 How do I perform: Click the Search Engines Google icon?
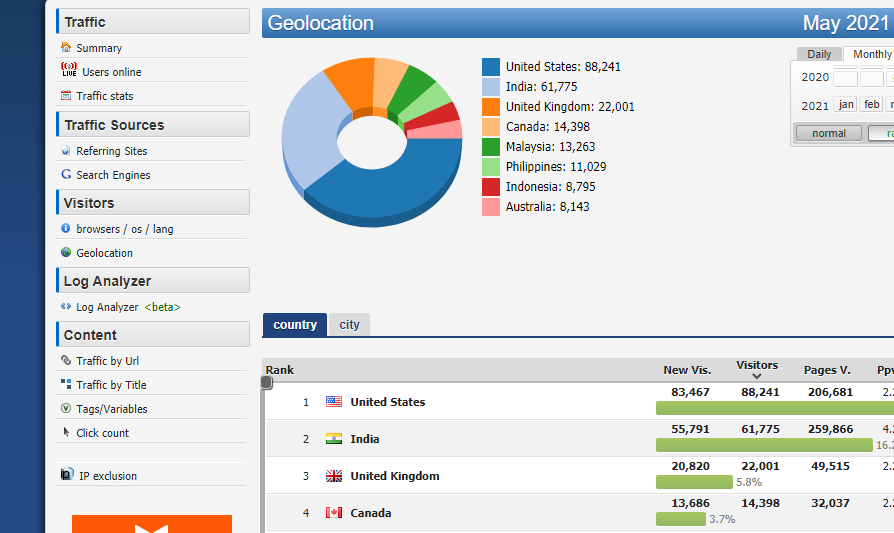[66, 175]
